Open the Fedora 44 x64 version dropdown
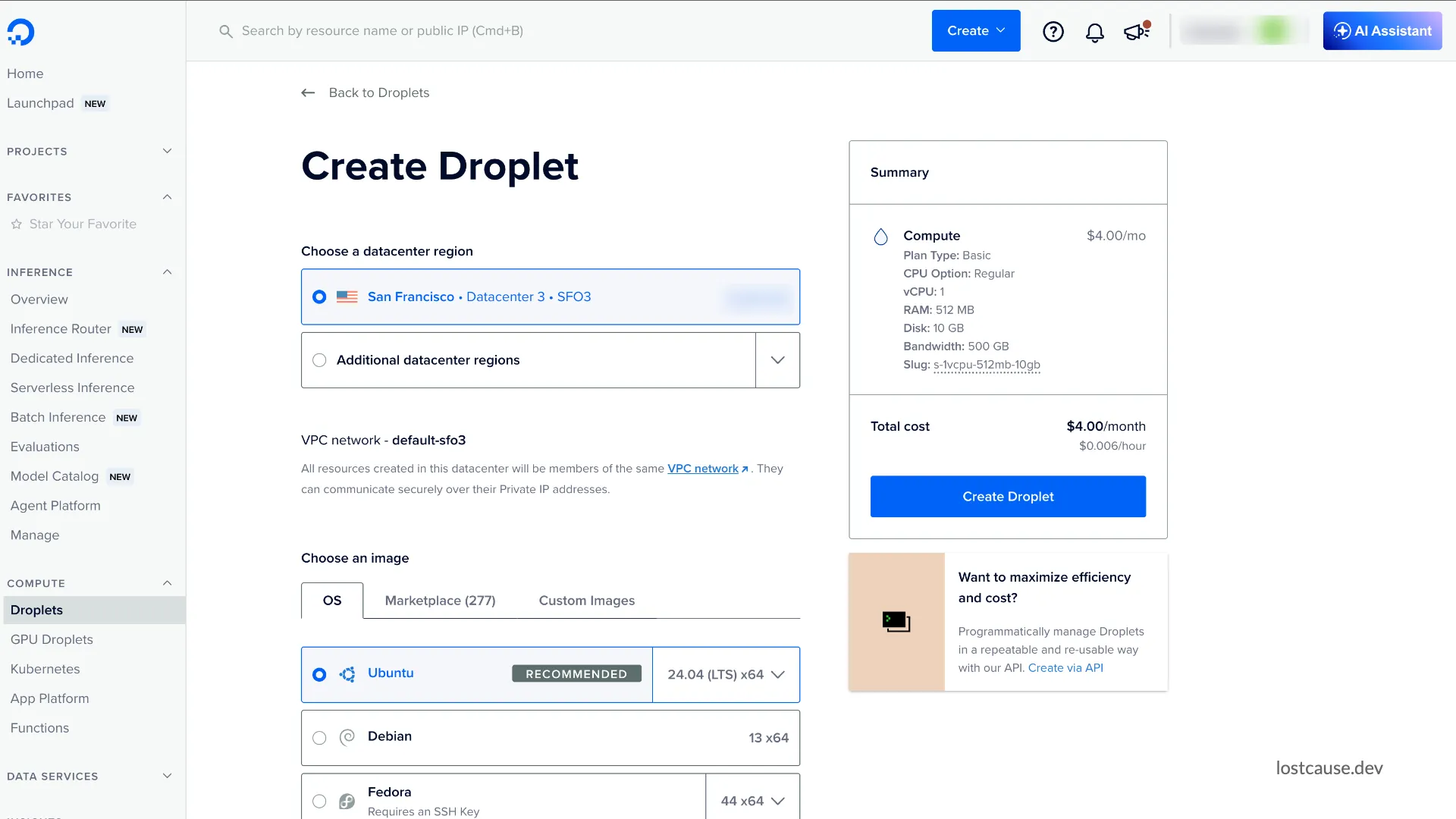Viewport: 1456px width, 819px height. click(752, 801)
